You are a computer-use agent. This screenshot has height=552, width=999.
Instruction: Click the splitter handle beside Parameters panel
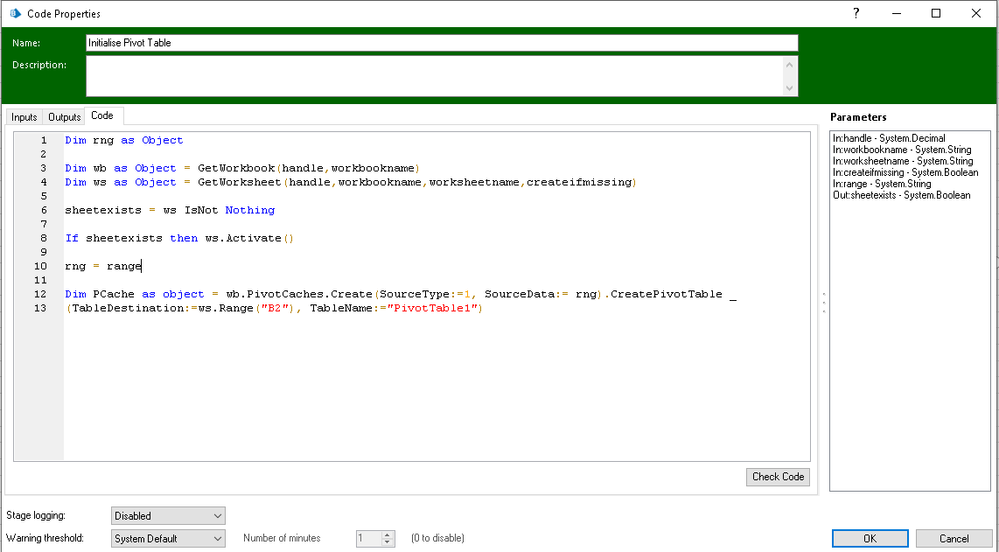pyautogui.click(x=824, y=303)
